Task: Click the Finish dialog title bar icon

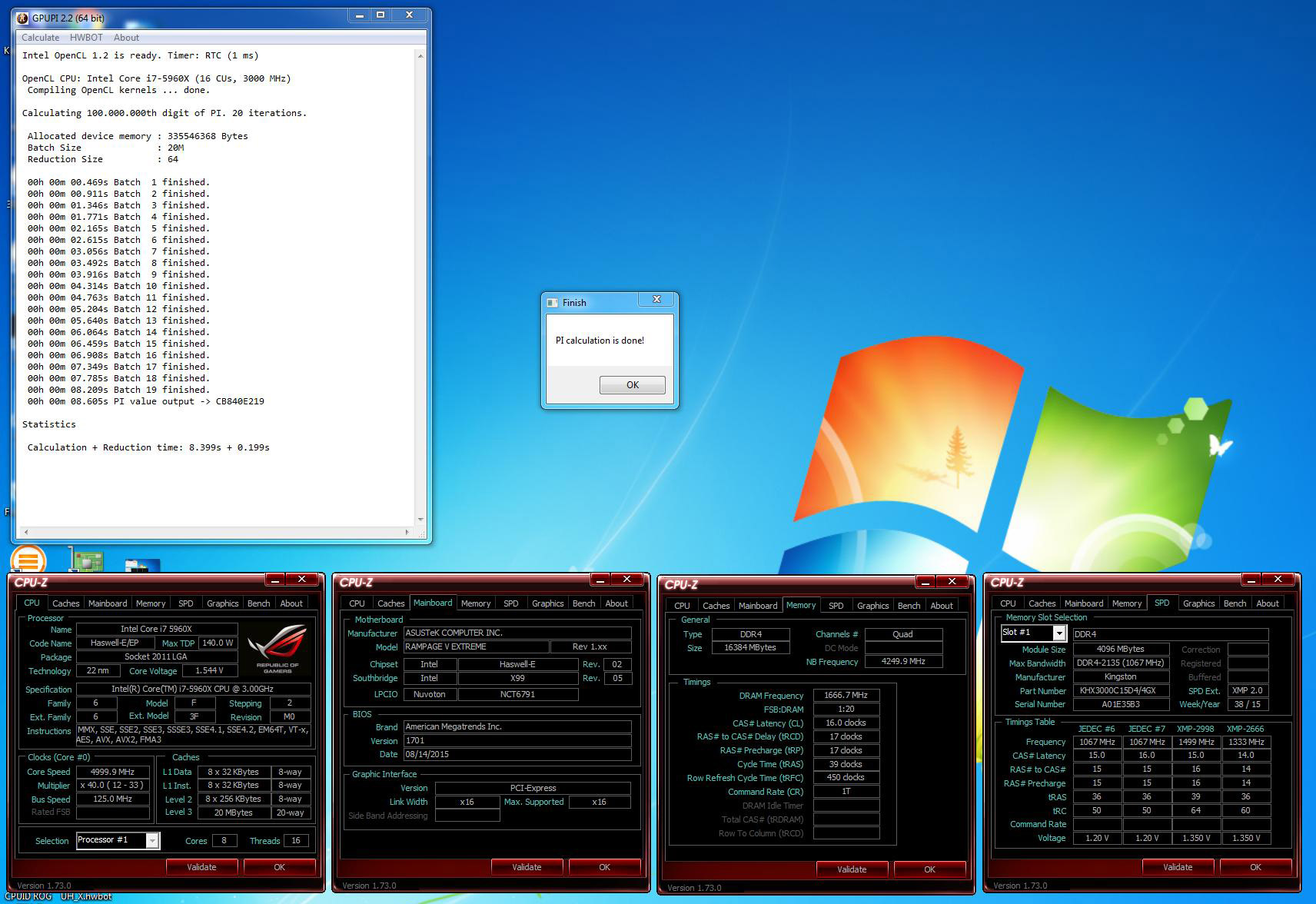Action: coord(552,302)
